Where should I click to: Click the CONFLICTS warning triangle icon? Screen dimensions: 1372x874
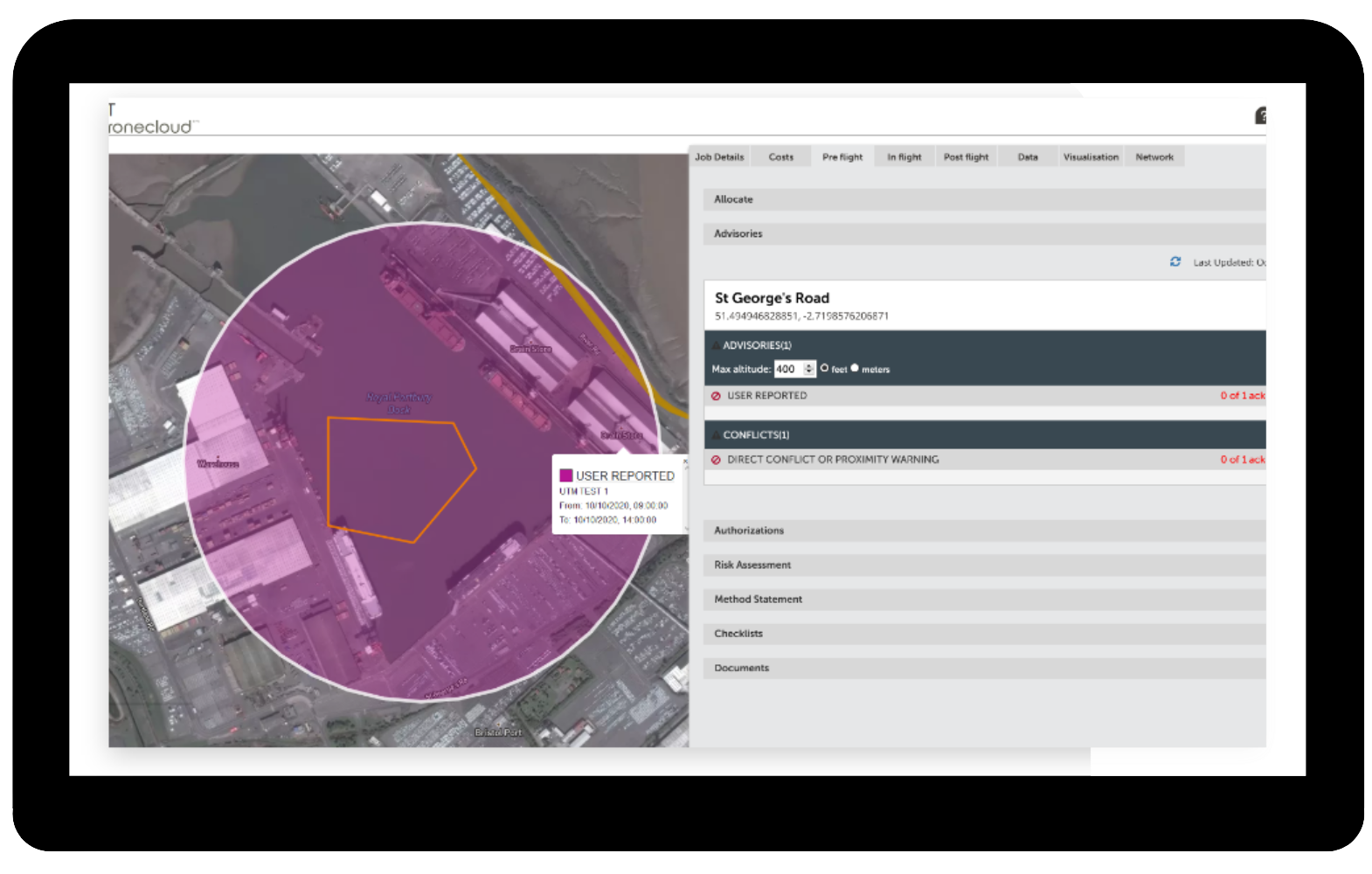click(x=716, y=435)
